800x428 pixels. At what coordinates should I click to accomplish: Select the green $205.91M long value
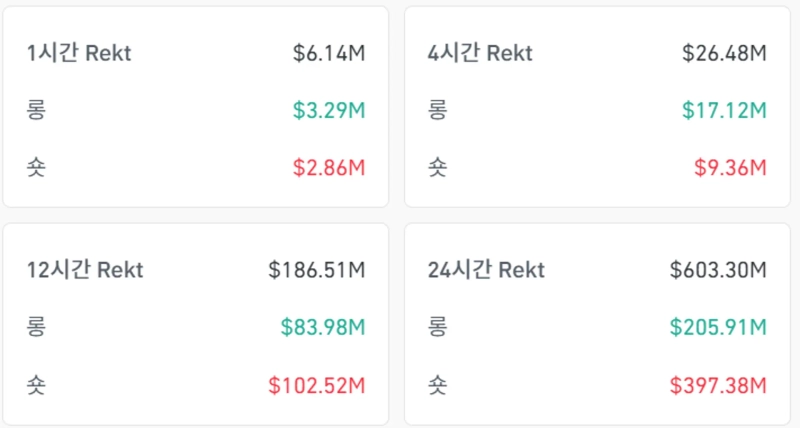tap(718, 326)
